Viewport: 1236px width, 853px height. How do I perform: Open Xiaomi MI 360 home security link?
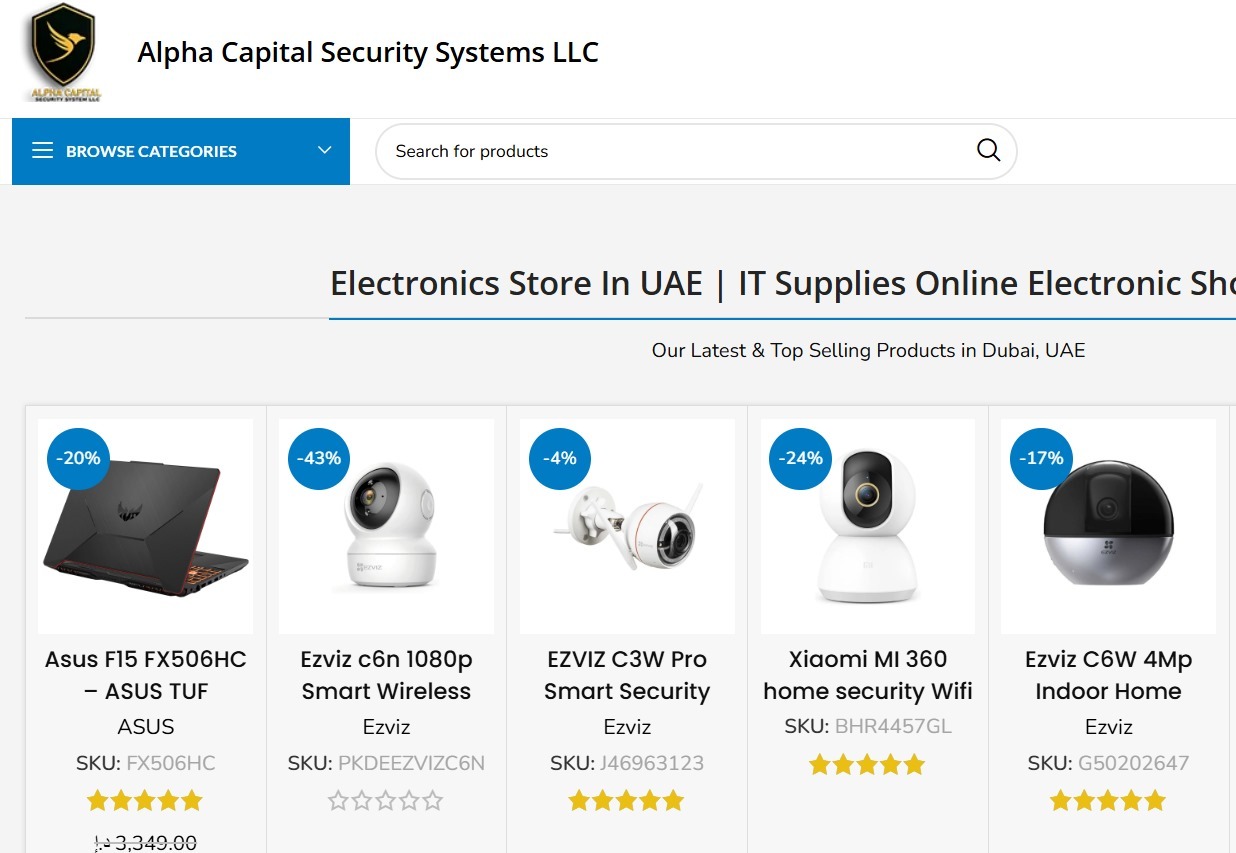click(867, 675)
